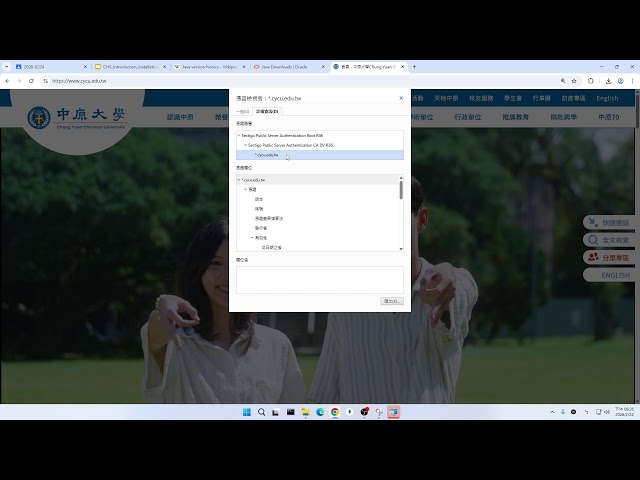This screenshot has height=480, width=640.
Task: Switch to the General certificate tab
Action: pos(242,113)
